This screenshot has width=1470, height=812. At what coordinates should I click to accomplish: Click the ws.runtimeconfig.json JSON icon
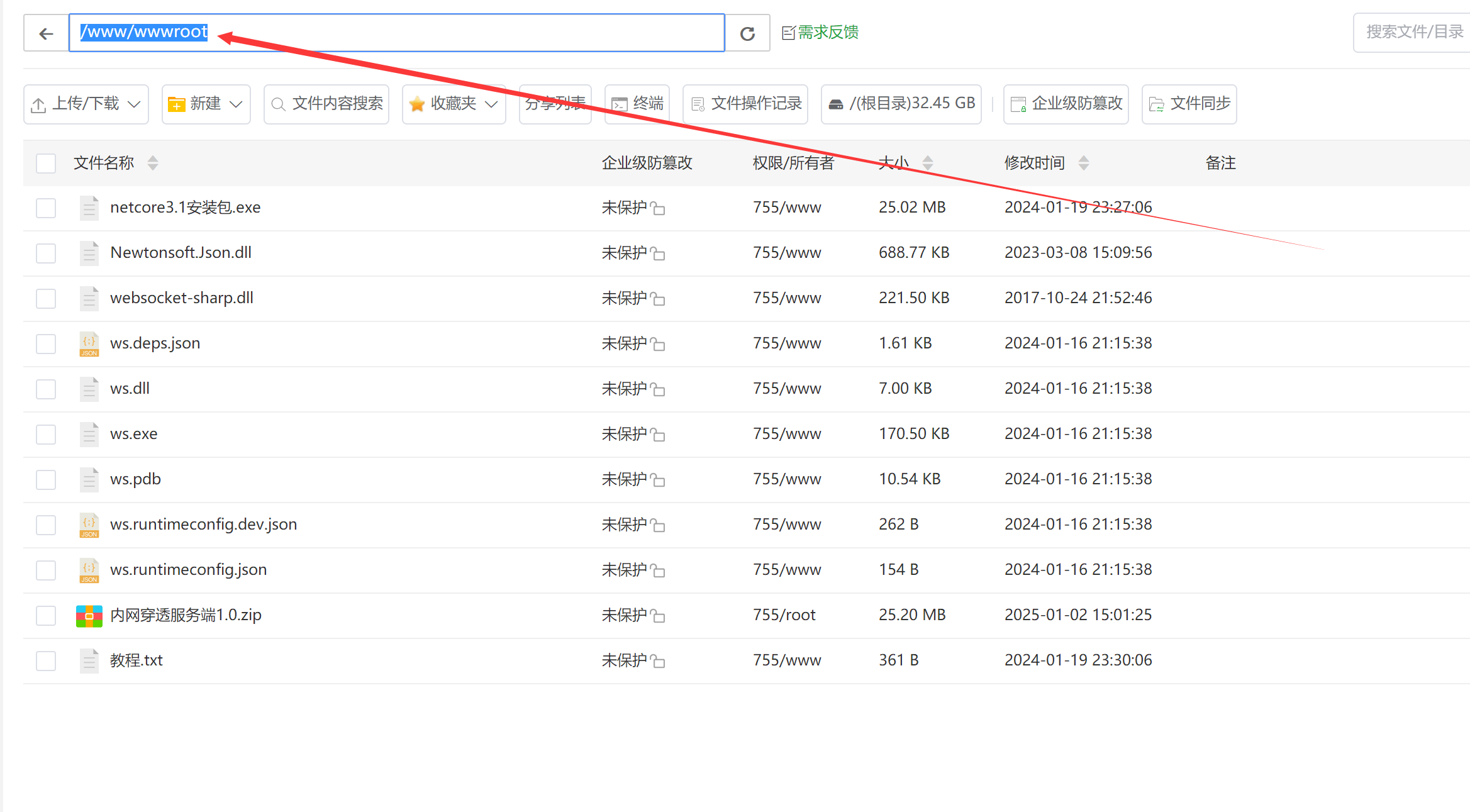[89, 570]
